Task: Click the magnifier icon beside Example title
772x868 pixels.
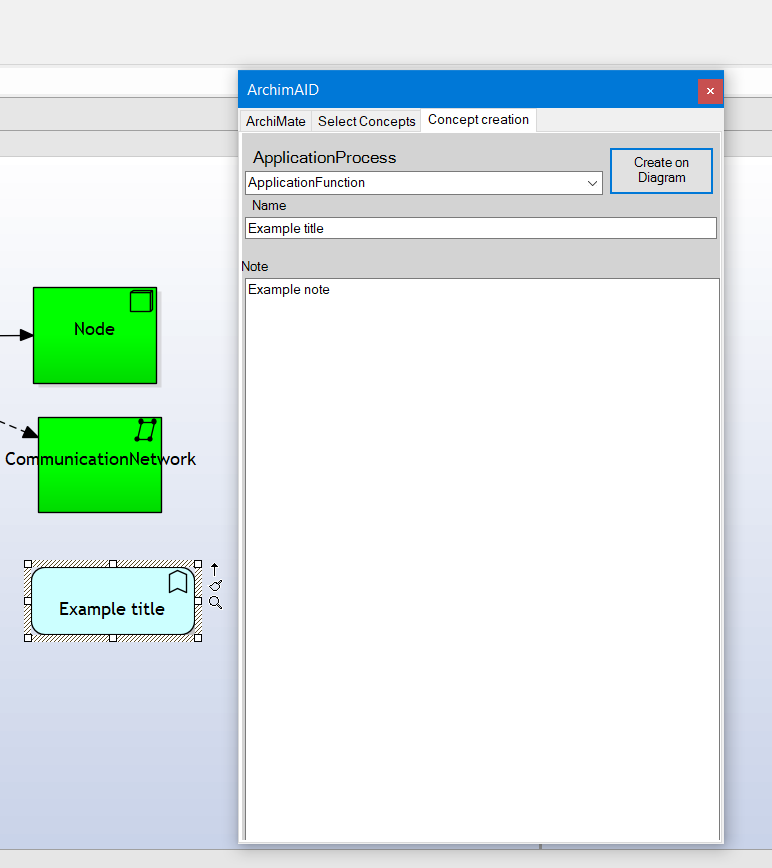Action: tap(215, 602)
